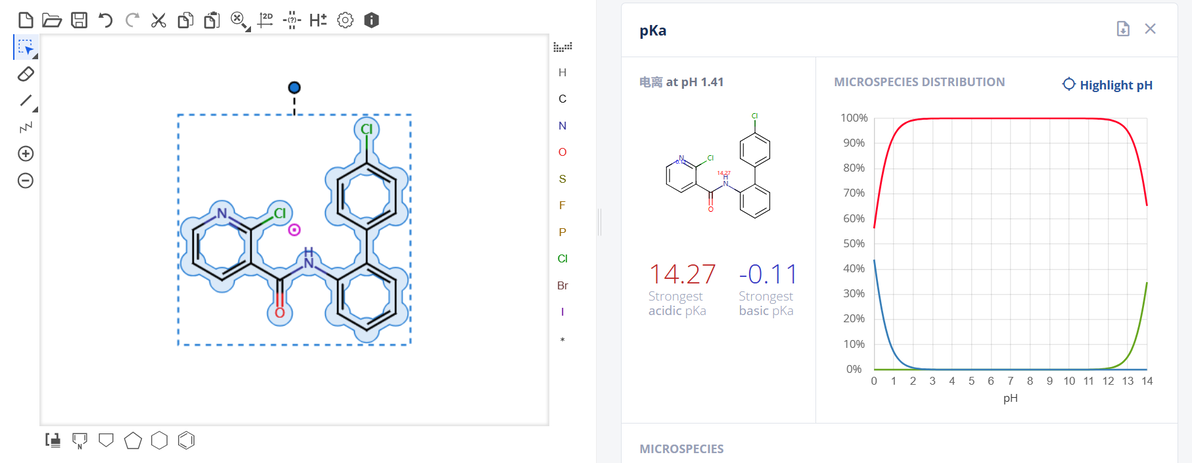
Task: Open the file folder icon
Action: click(52, 20)
